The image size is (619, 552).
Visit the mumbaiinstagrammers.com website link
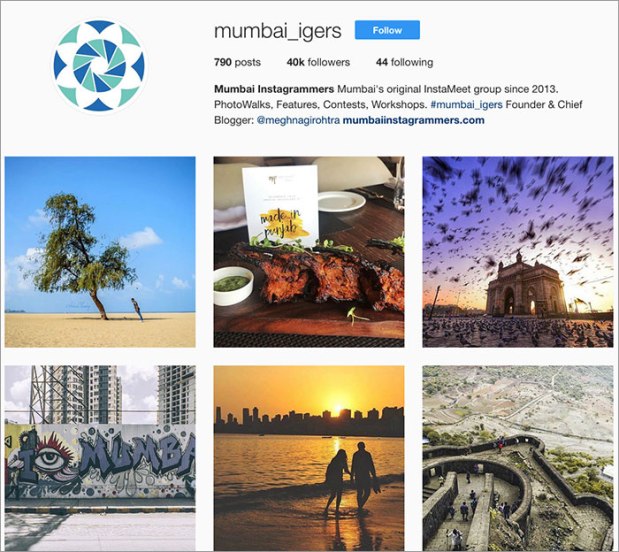(x=413, y=120)
